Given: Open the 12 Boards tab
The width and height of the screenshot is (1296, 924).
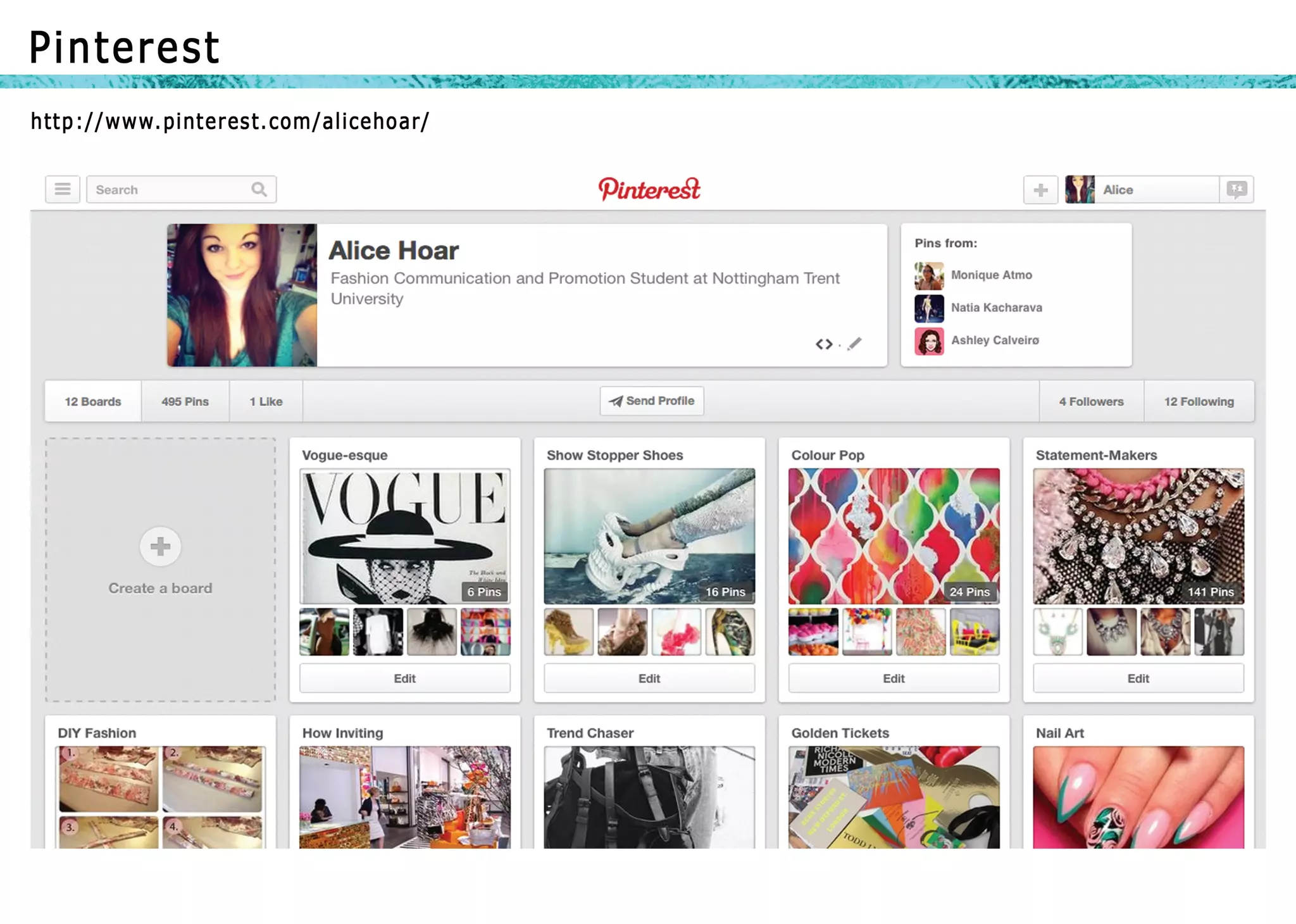Looking at the screenshot, I should tap(93, 401).
